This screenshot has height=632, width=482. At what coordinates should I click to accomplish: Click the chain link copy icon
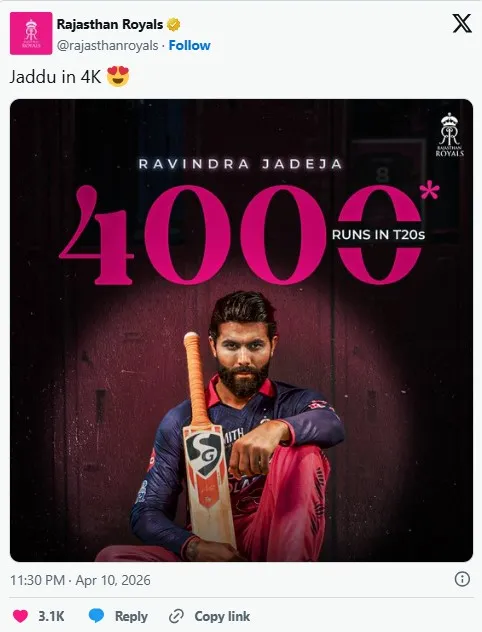[x=176, y=616]
